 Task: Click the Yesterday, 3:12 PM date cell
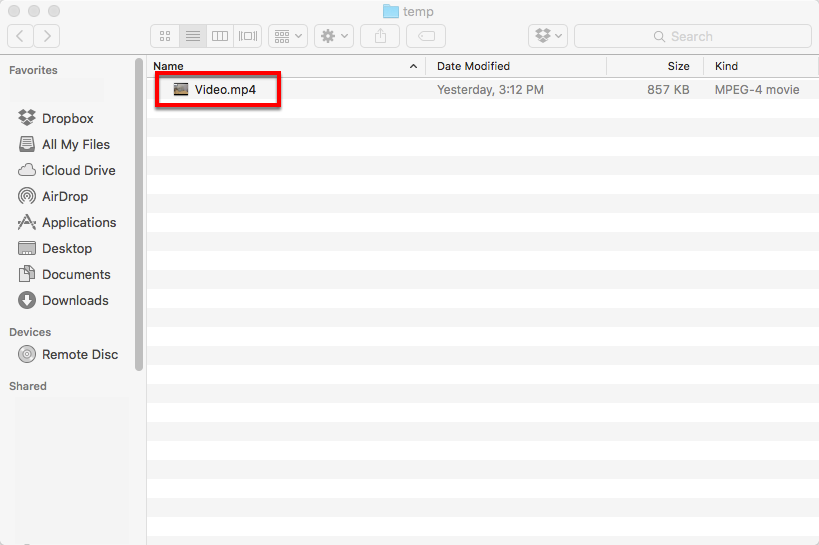(x=490, y=90)
